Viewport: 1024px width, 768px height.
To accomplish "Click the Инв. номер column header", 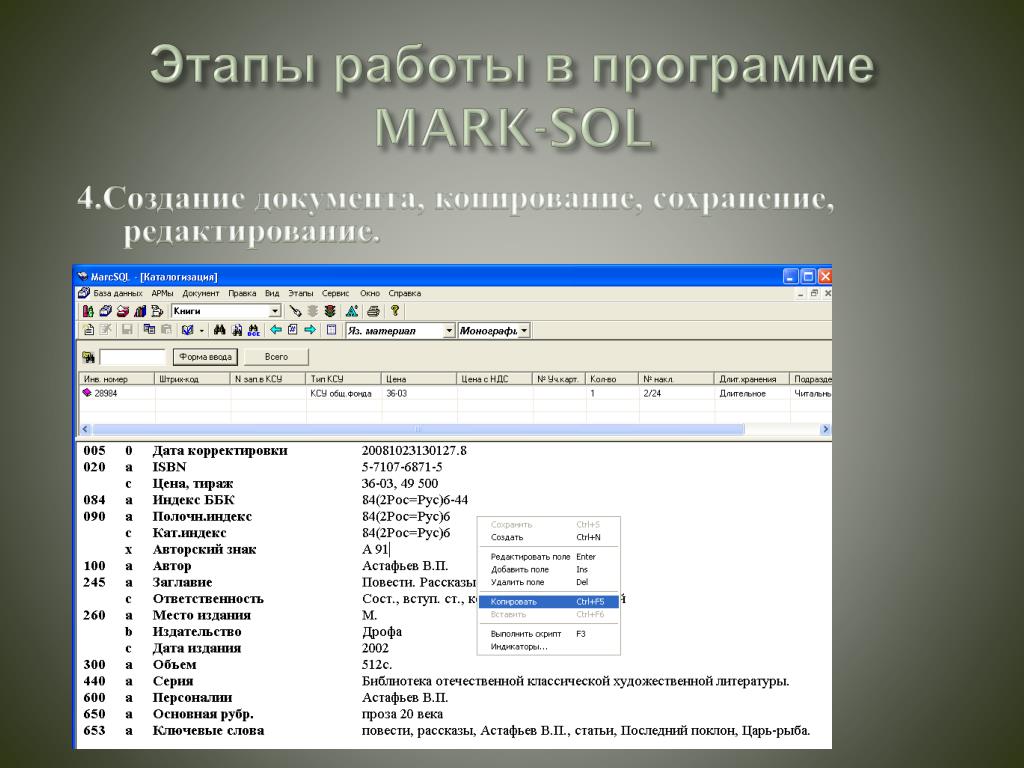I will click(116, 379).
